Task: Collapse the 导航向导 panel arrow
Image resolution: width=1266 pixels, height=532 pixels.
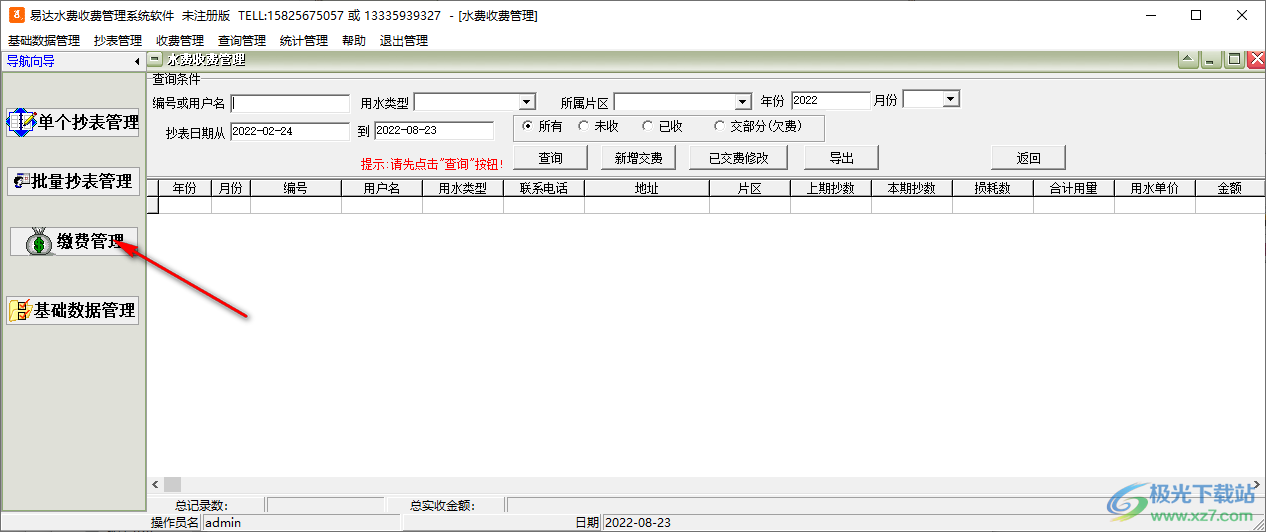Action: (138, 61)
